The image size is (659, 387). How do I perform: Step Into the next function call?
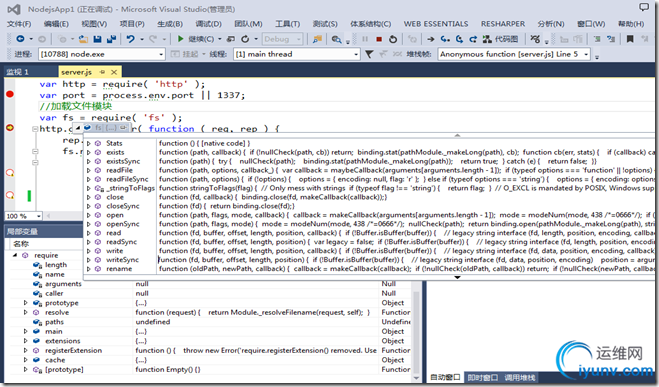point(445,39)
